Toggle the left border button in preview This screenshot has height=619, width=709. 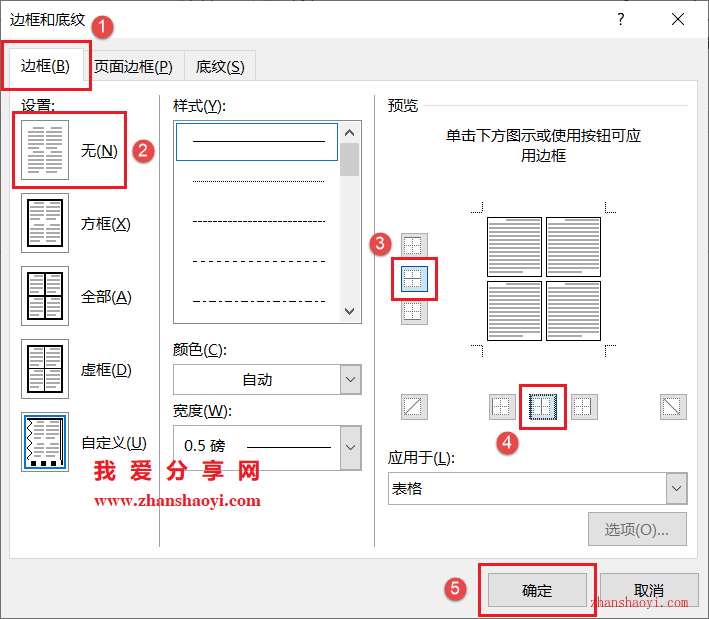pos(502,407)
